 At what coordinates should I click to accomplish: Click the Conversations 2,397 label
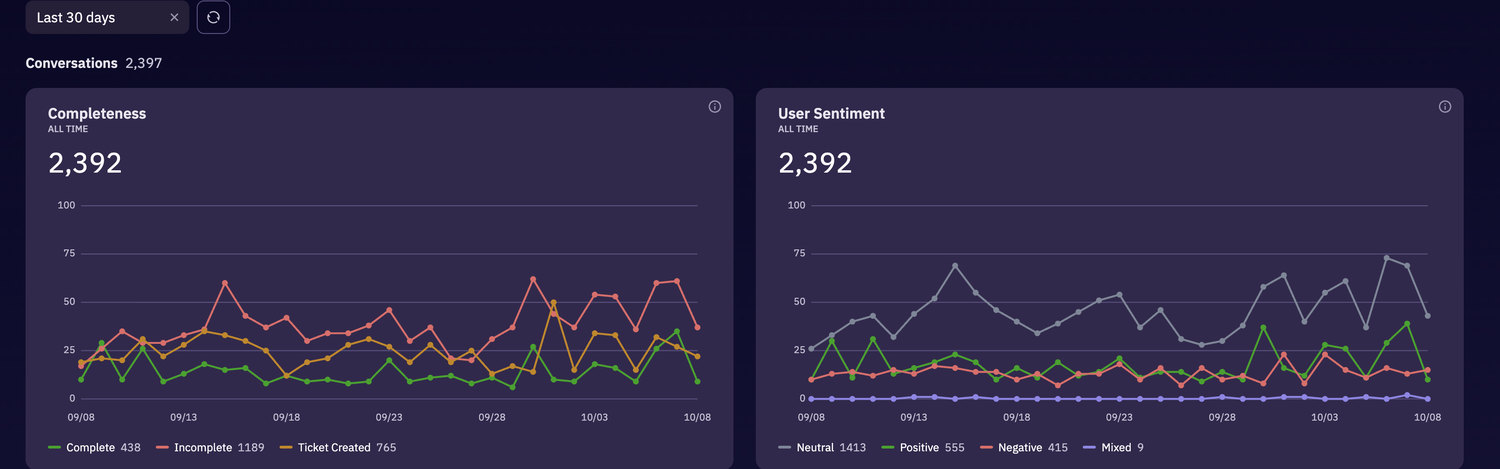click(94, 63)
